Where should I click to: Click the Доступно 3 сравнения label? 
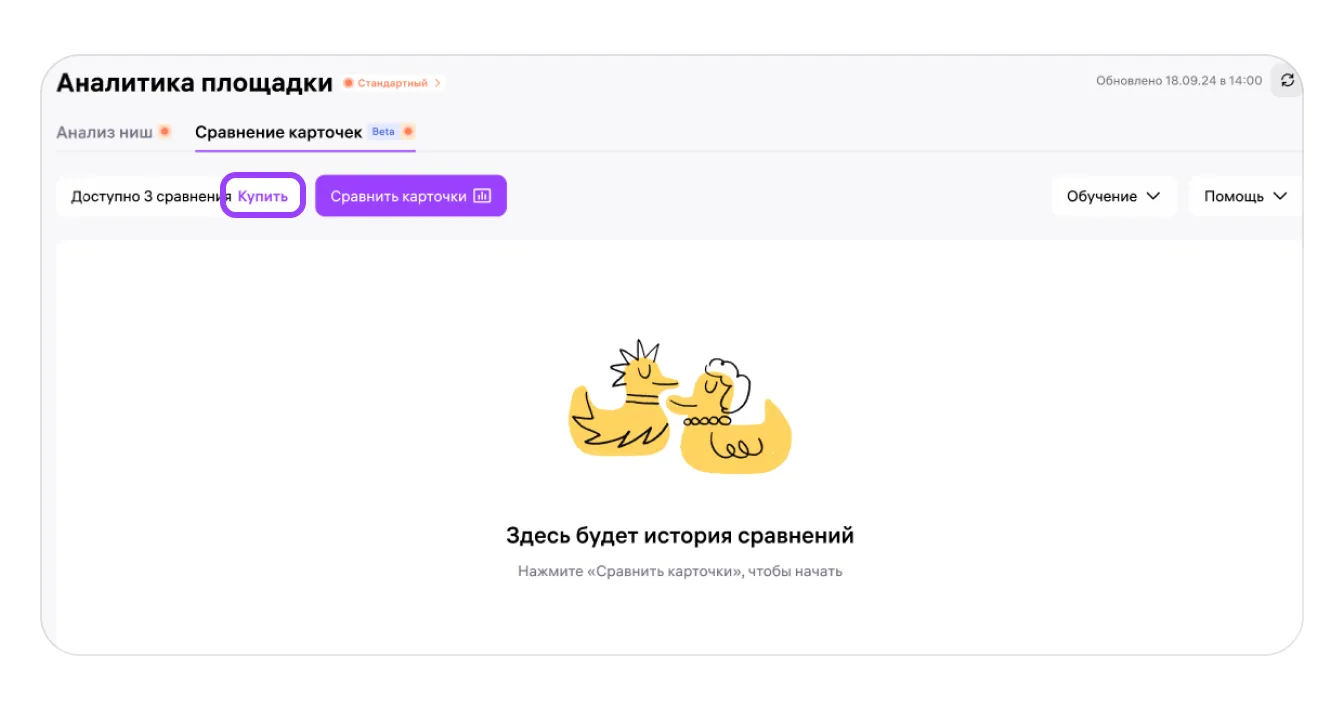tap(151, 197)
